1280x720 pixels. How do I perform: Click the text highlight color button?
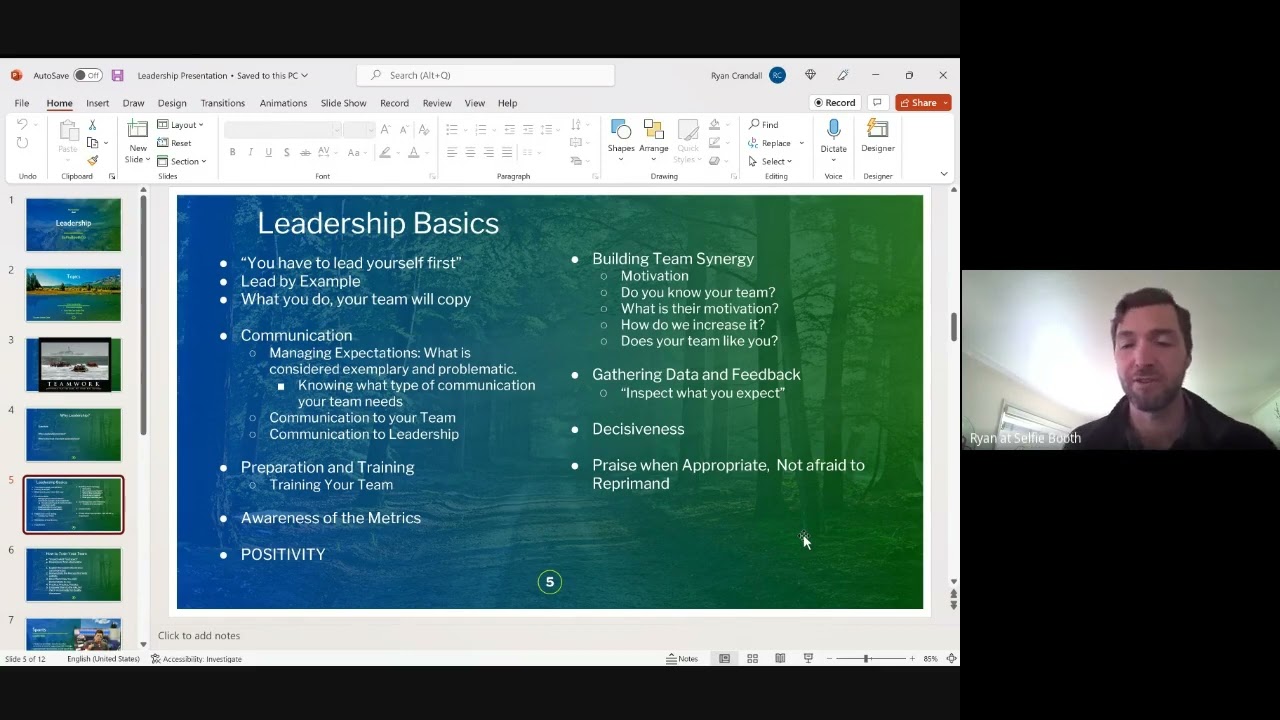(x=387, y=152)
